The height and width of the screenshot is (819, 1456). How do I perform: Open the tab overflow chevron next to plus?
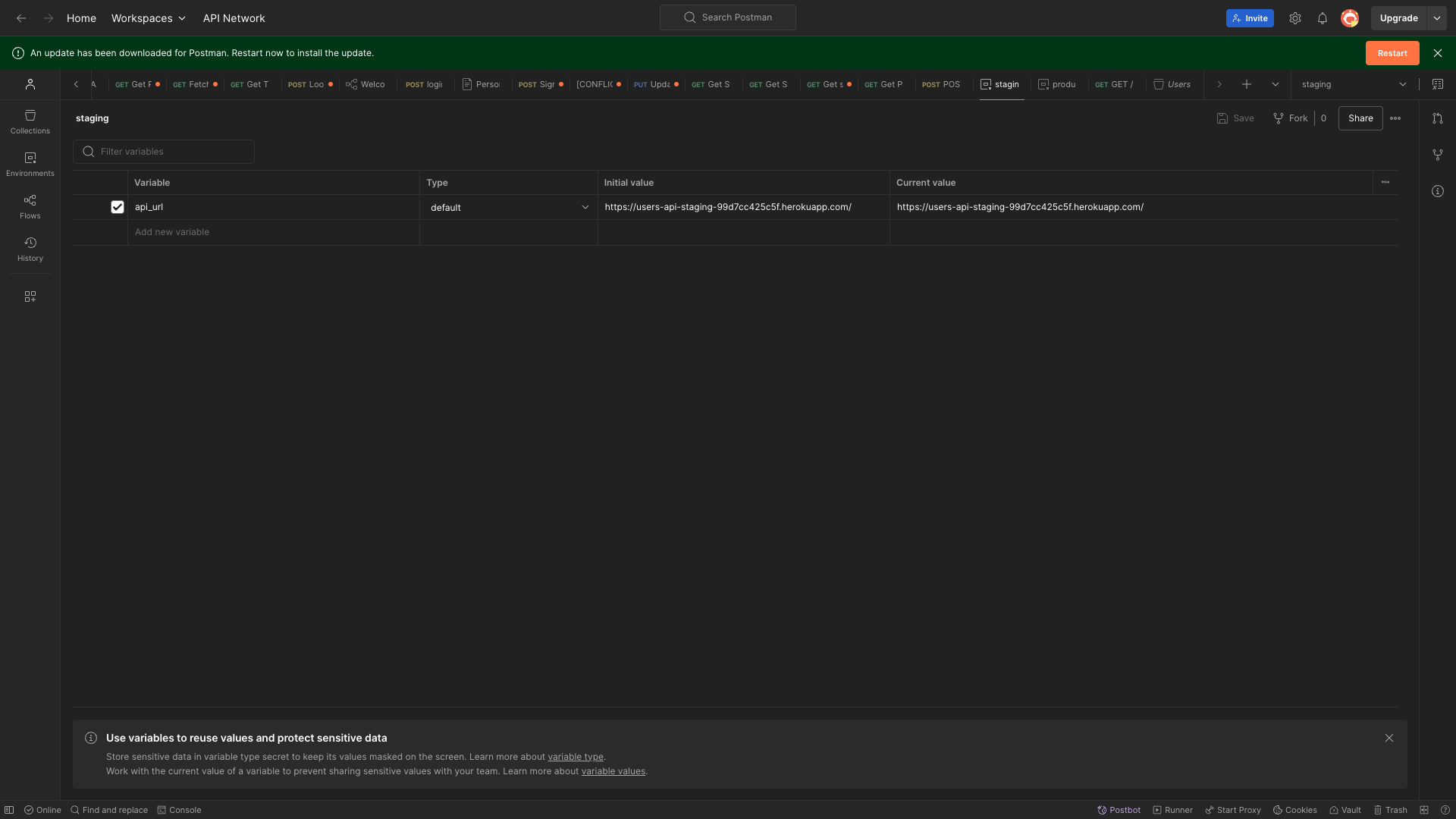click(x=1275, y=84)
